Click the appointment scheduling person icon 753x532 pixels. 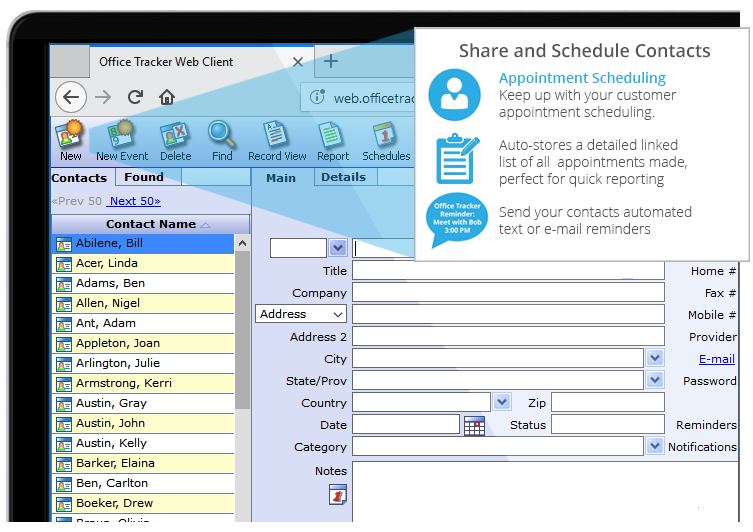[454, 95]
